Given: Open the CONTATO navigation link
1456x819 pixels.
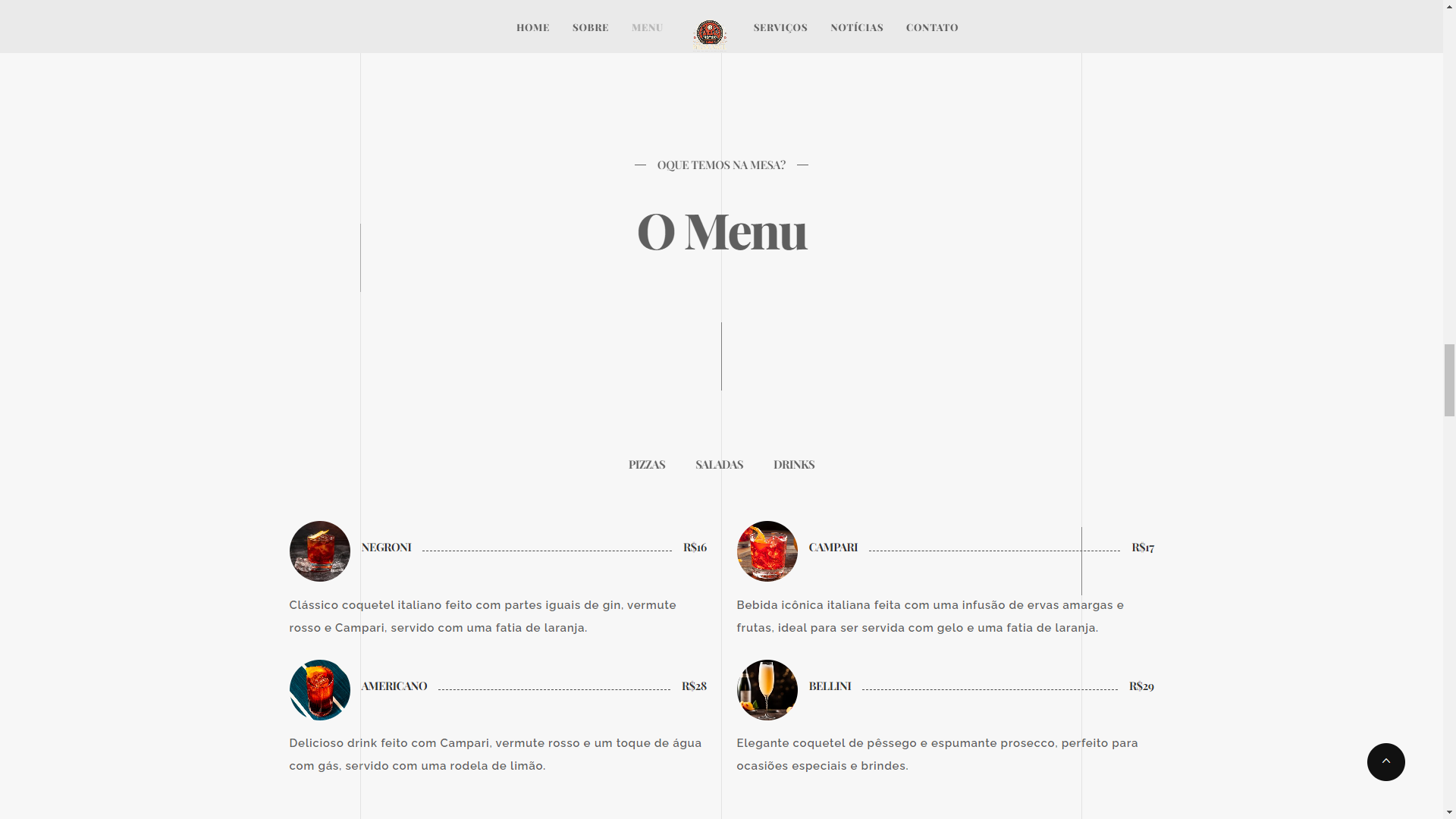Looking at the screenshot, I should [932, 27].
